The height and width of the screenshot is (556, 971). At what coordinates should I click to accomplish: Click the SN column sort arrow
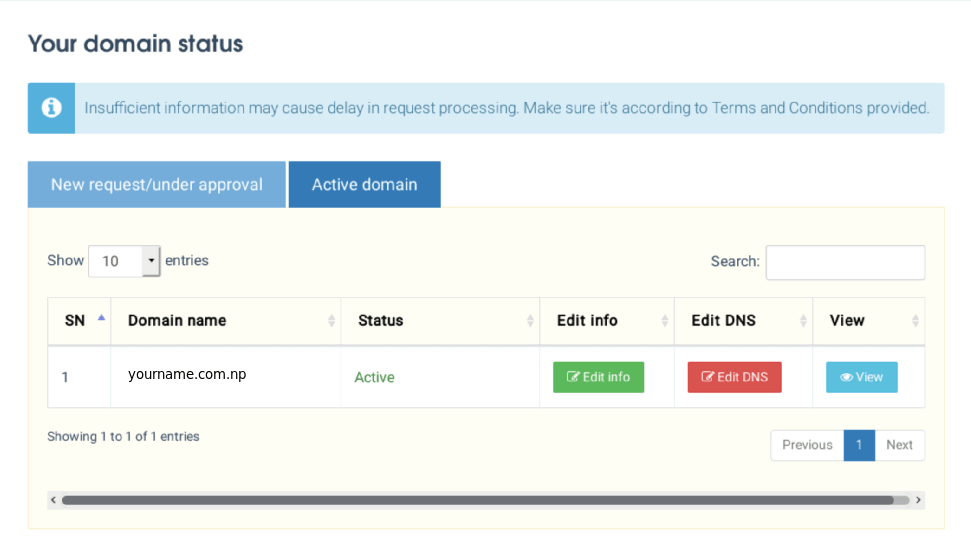[x=101, y=320]
